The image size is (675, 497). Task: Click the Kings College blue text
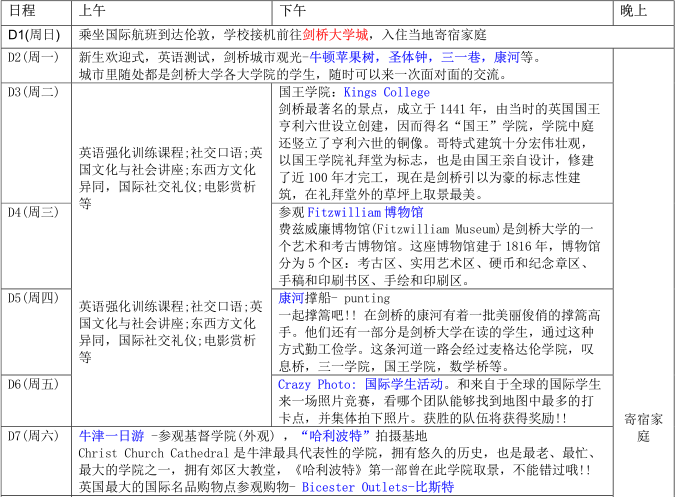pyautogui.click(x=387, y=93)
